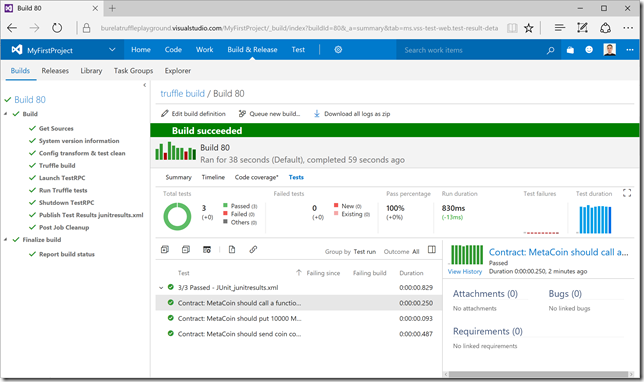
Task: Select the Publish Test Results junitresults.xml step
Action: point(91,215)
